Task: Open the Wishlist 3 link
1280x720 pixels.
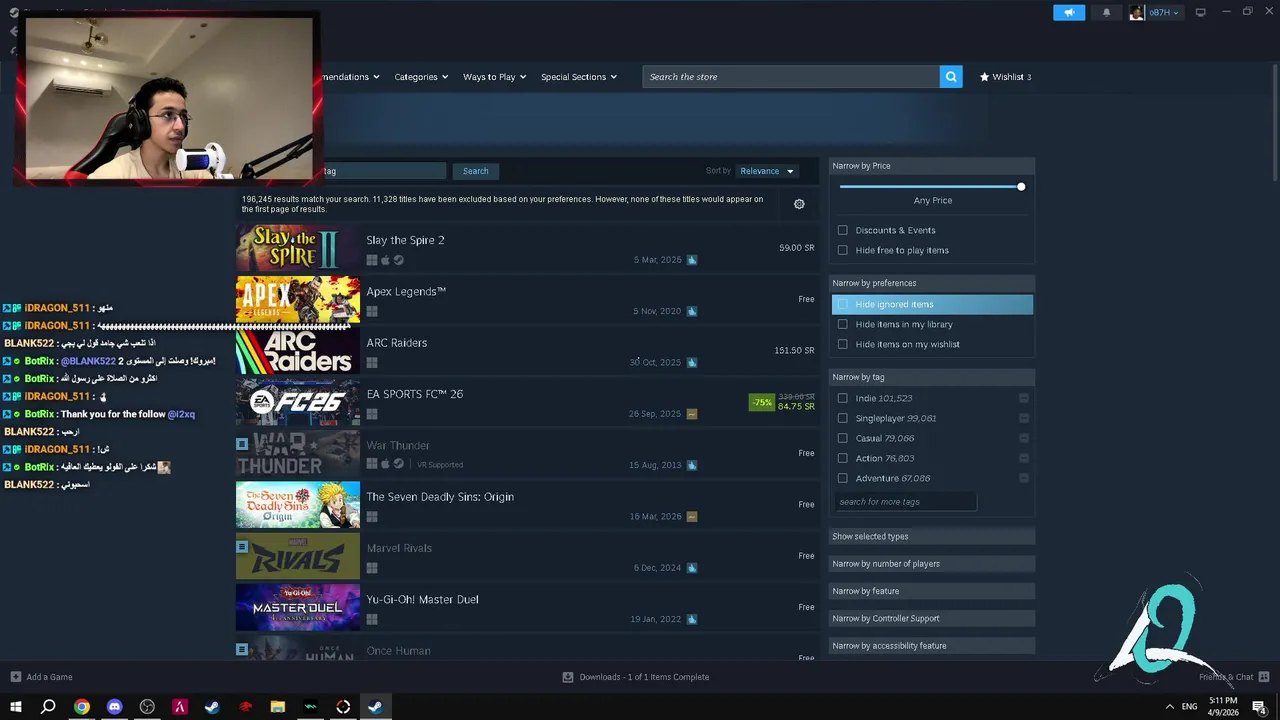Action: (x=1006, y=77)
